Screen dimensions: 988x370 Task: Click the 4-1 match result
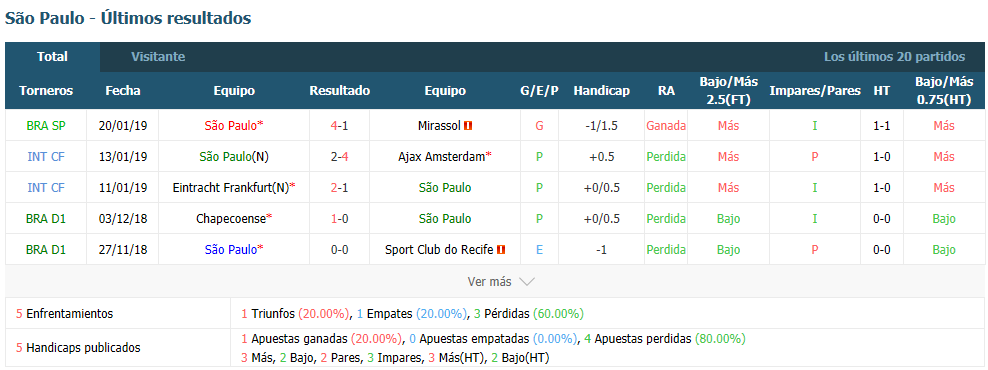[x=340, y=125]
